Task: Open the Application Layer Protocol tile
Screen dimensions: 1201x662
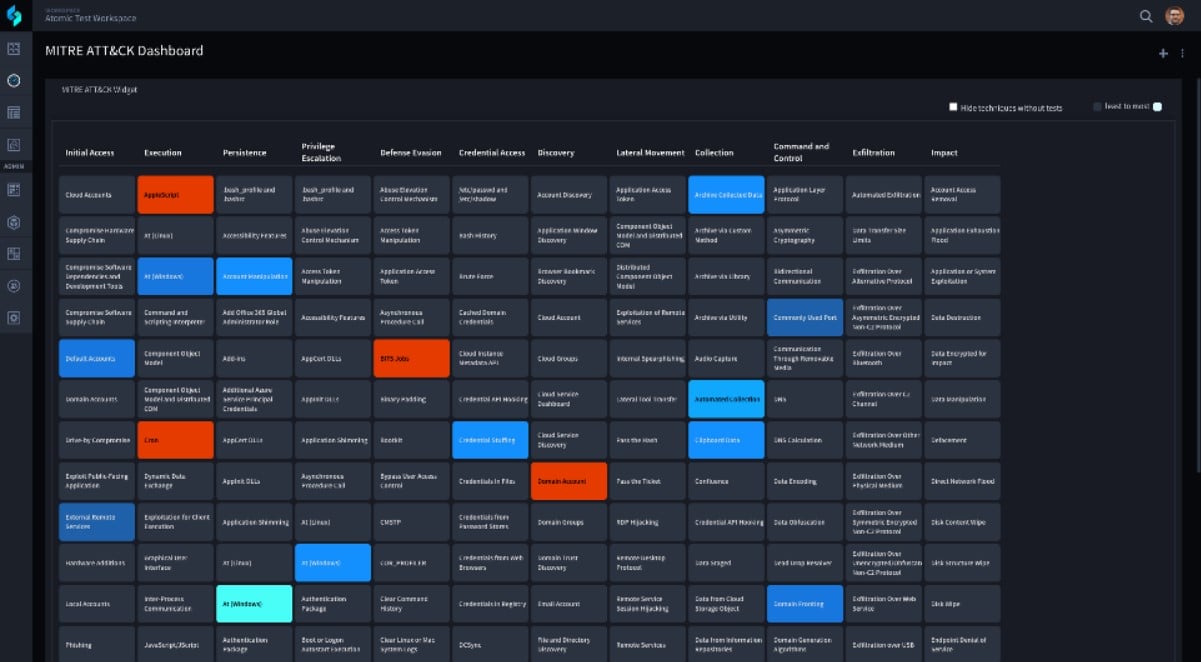Action: [x=805, y=194]
